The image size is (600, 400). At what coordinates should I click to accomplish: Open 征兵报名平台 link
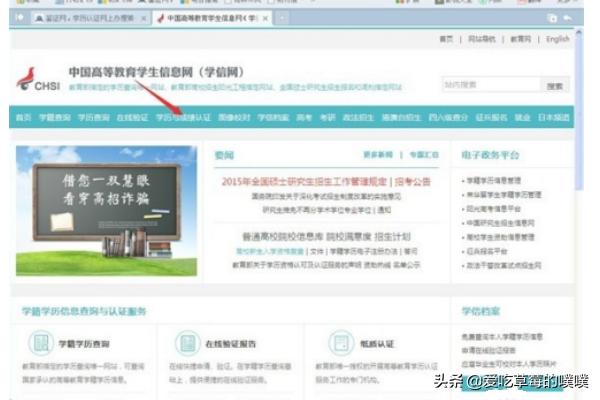(x=487, y=251)
